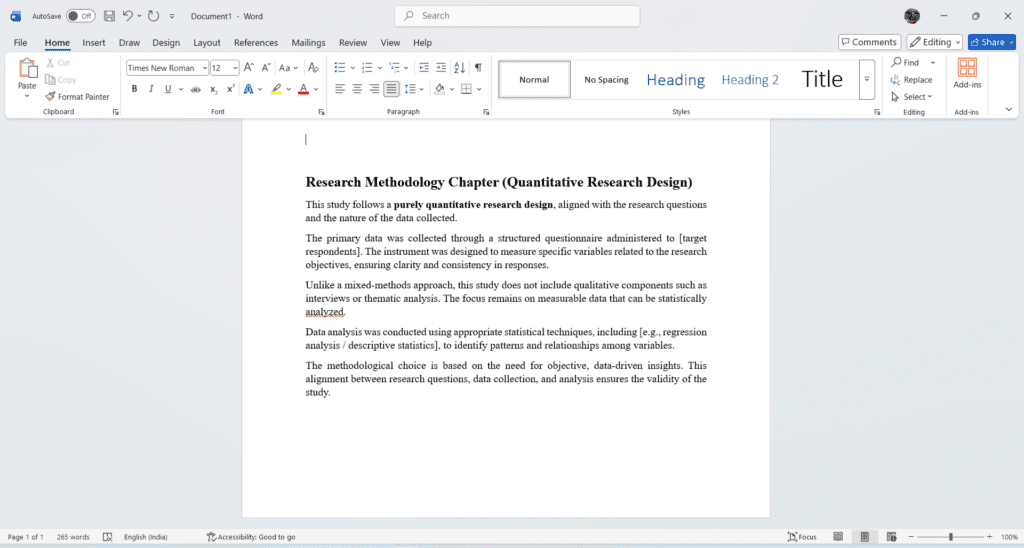Click the Sort icon in Paragraph group
The image size is (1024, 548).
pyautogui.click(x=459, y=68)
